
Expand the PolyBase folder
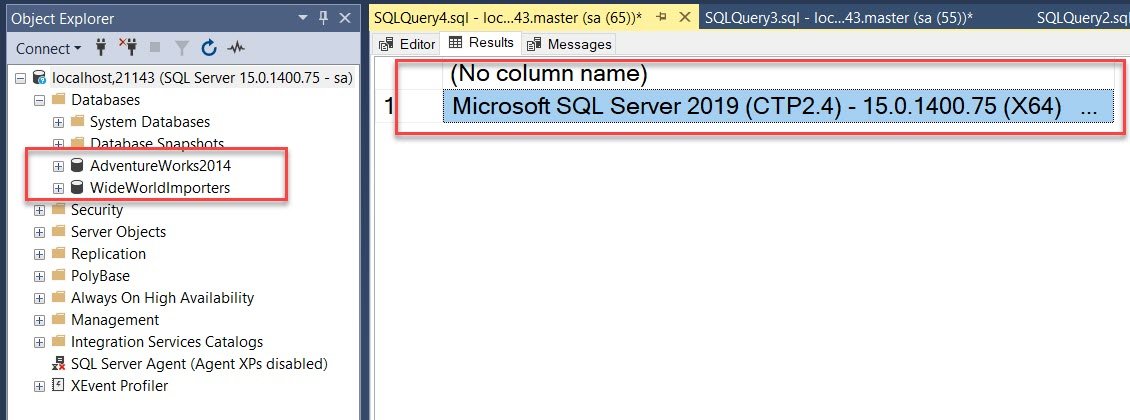pyautogui.click(x=40, y=276)
